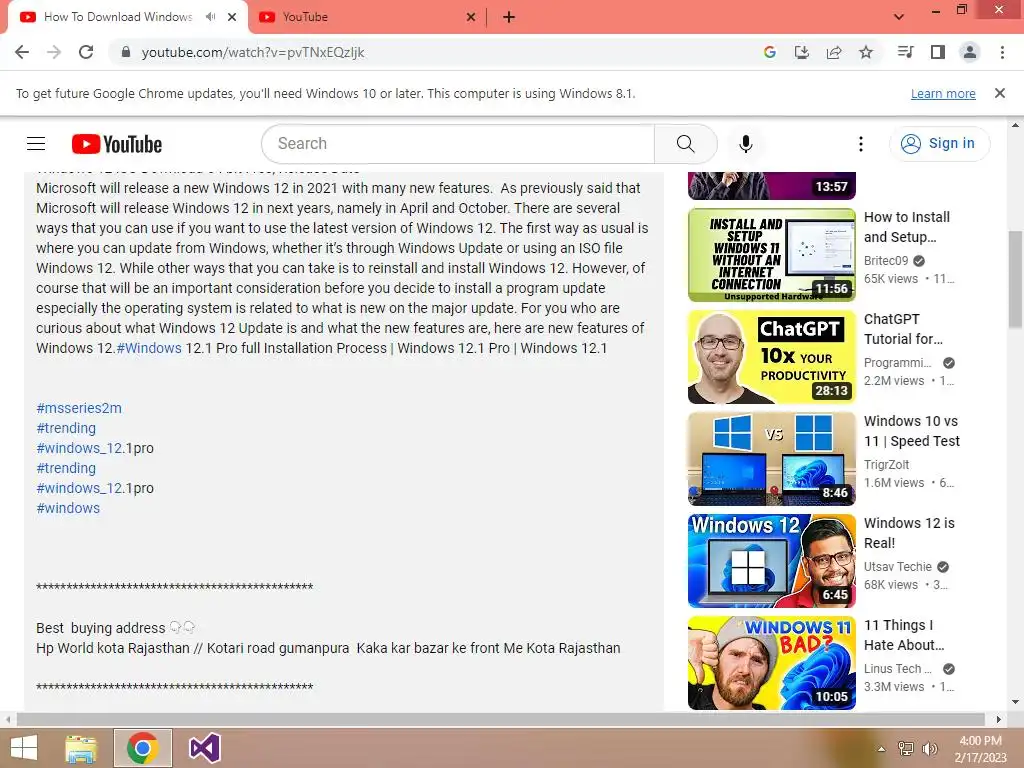The width and height of the screenshot is (1024, 768).
Task: Click the install app icon in address bar
Action: [x=802, y=52]
